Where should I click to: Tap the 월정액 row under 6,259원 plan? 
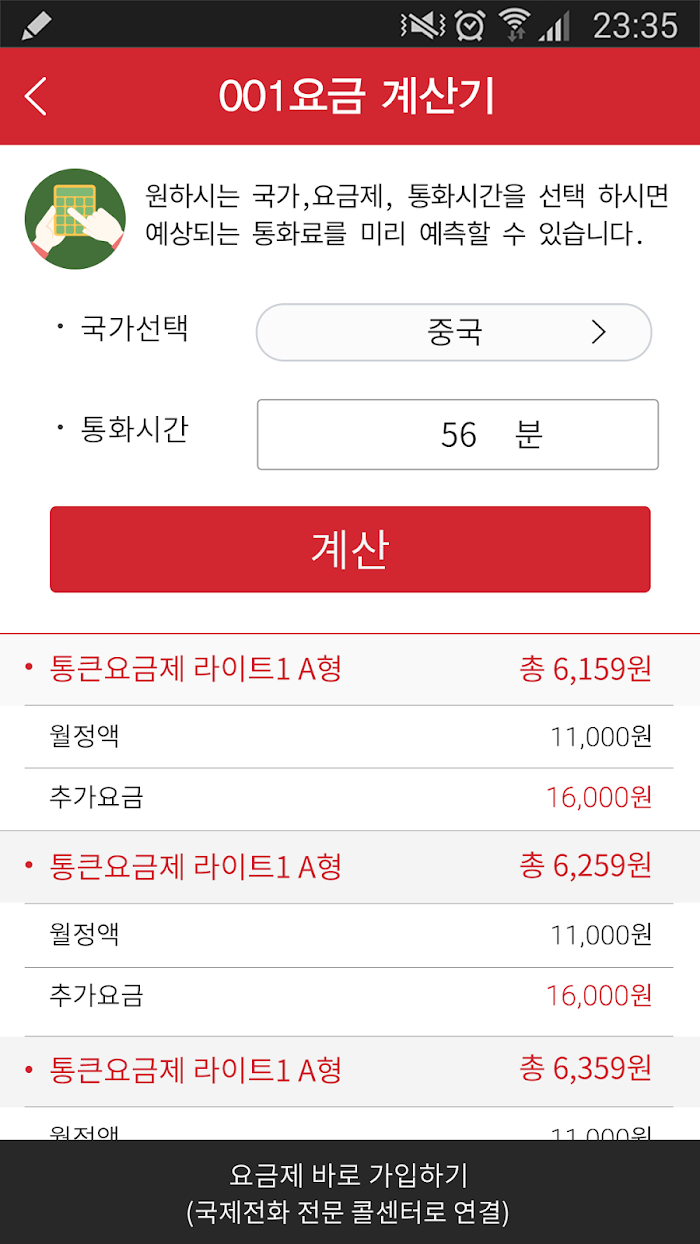[x=350, y=935]
